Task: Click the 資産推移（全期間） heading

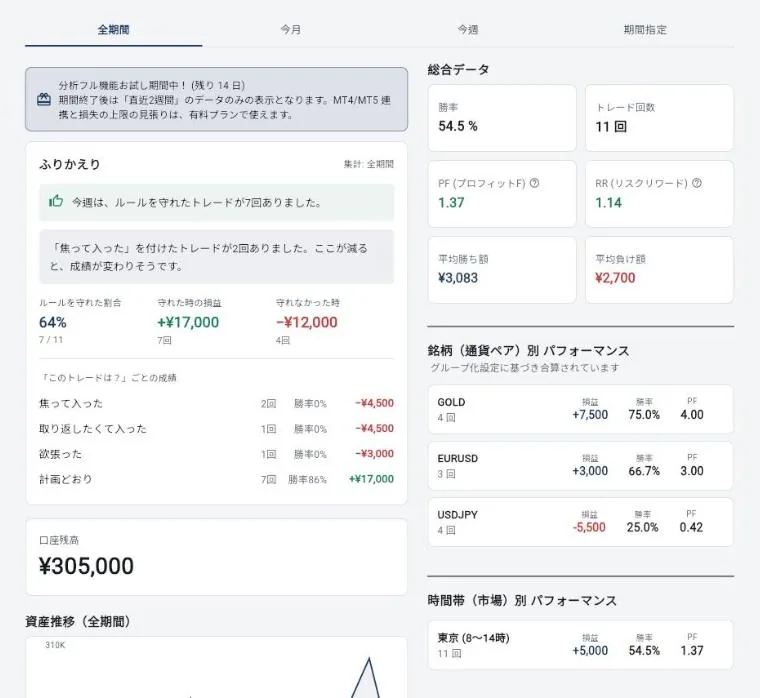Action: click(x=78, y=621)
